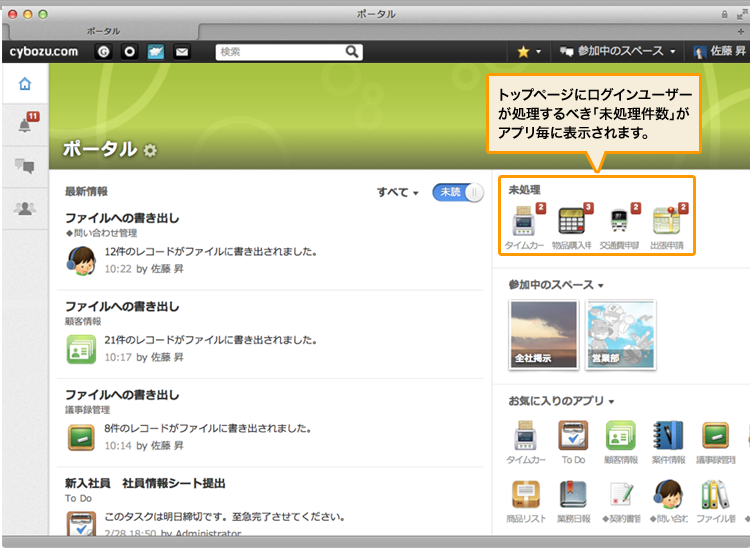Image resolution: width=750 pixels, height=548 pixels.
Task: Click the 検索 search field
Action: (280, 51)
